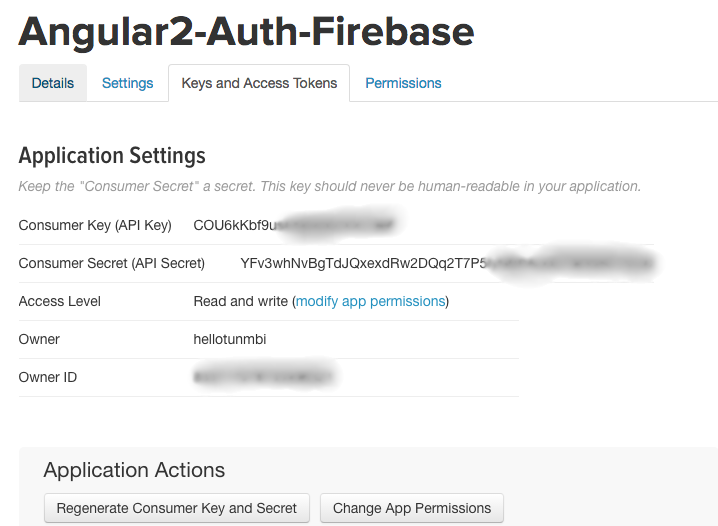The height and width of the screenshot is (526, 718).
Task: Click the Owner label
Action: [39, 339]
